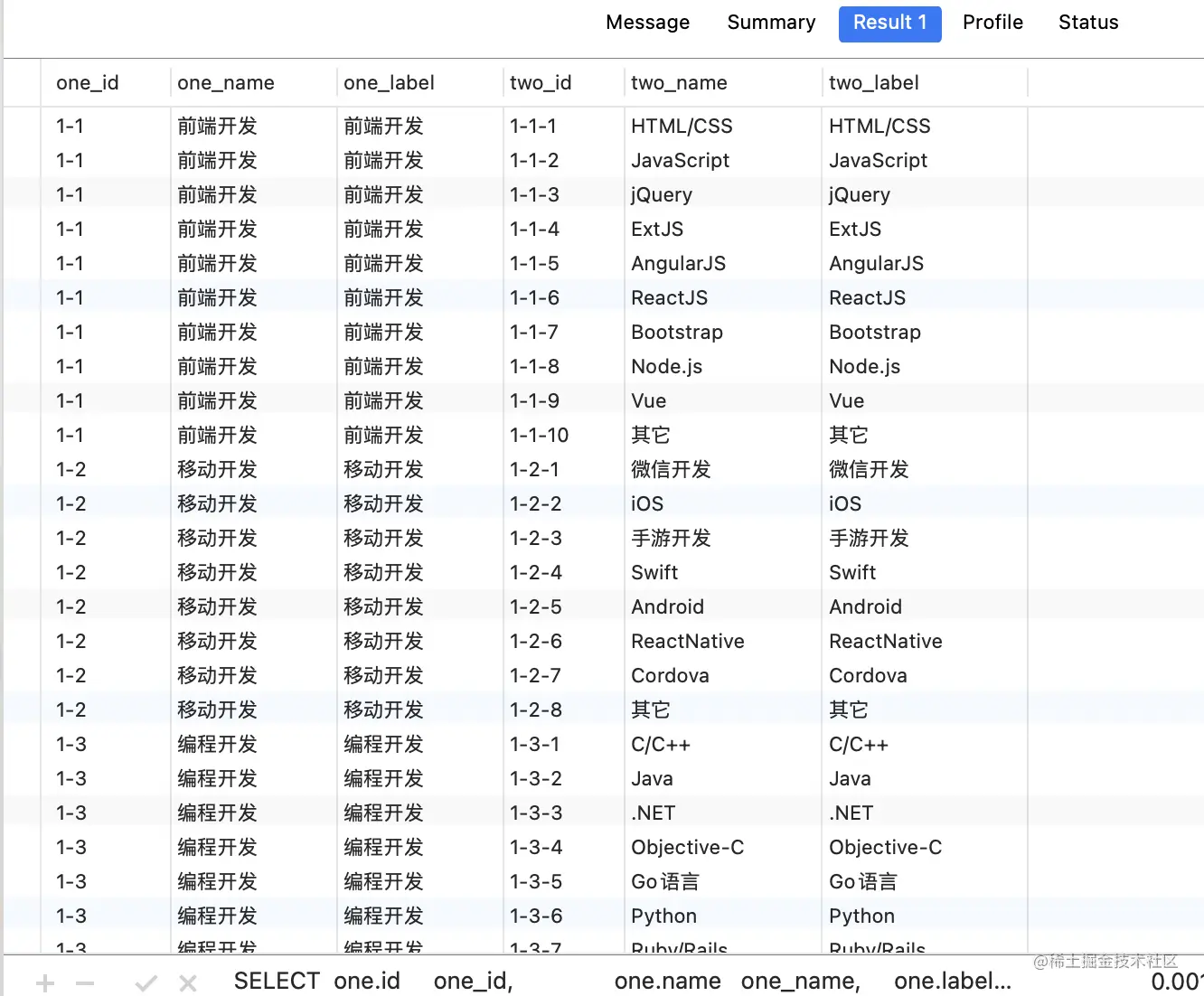Click Python in the two_name column
This screenshot has width=1204, height=996.
663,916
